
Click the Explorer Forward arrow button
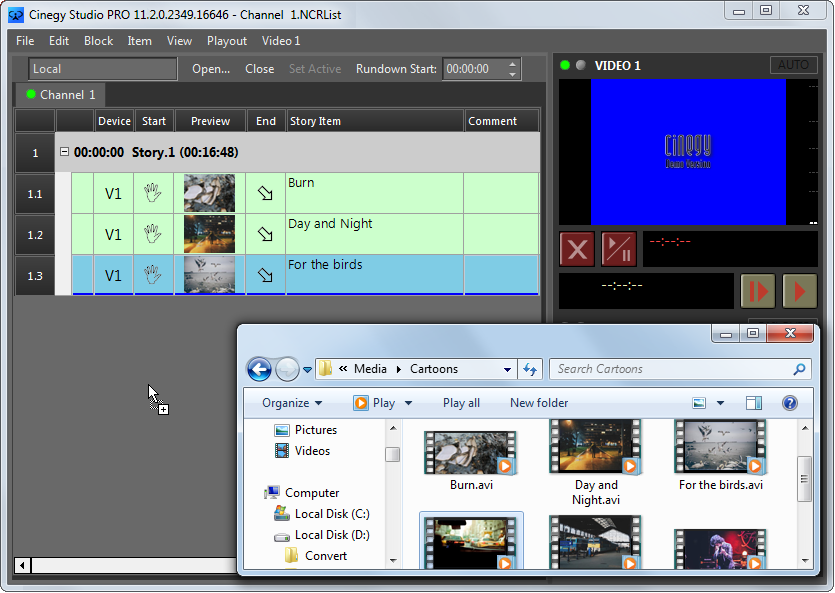point(287,369)
